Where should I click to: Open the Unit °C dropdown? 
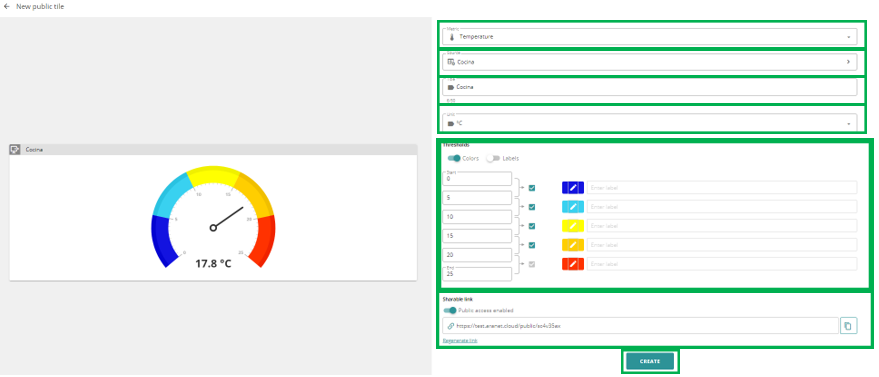650,123
